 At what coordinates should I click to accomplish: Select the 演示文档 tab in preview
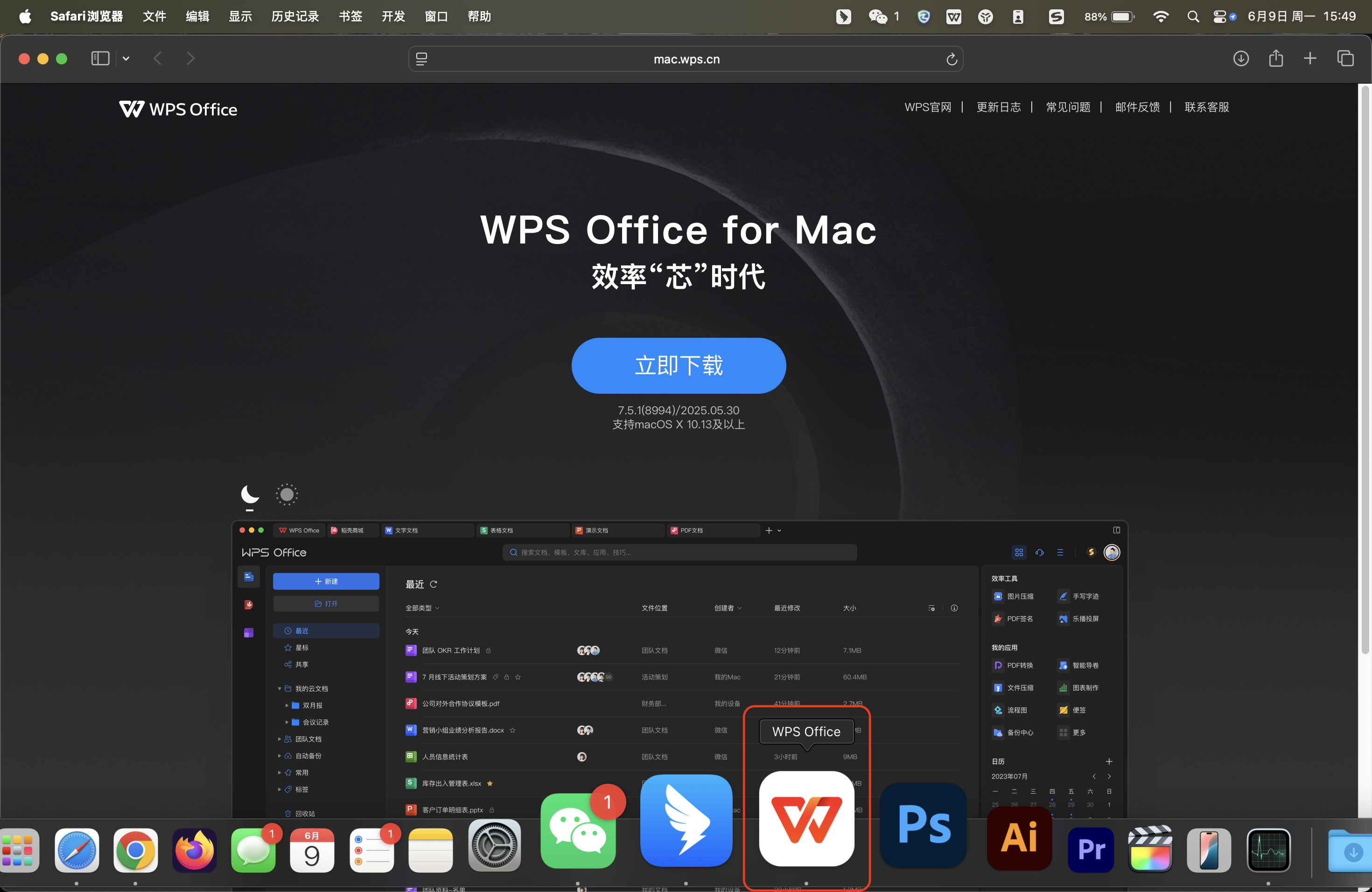coord(618,530)
